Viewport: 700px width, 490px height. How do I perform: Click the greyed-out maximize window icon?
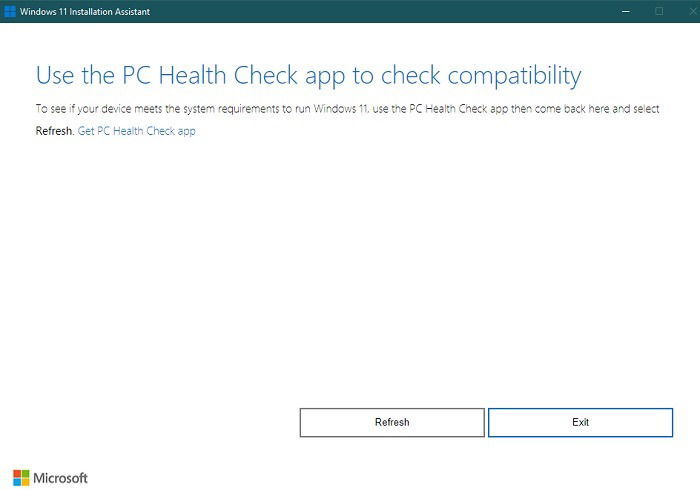pyautogui.click(x=659, y=11)
